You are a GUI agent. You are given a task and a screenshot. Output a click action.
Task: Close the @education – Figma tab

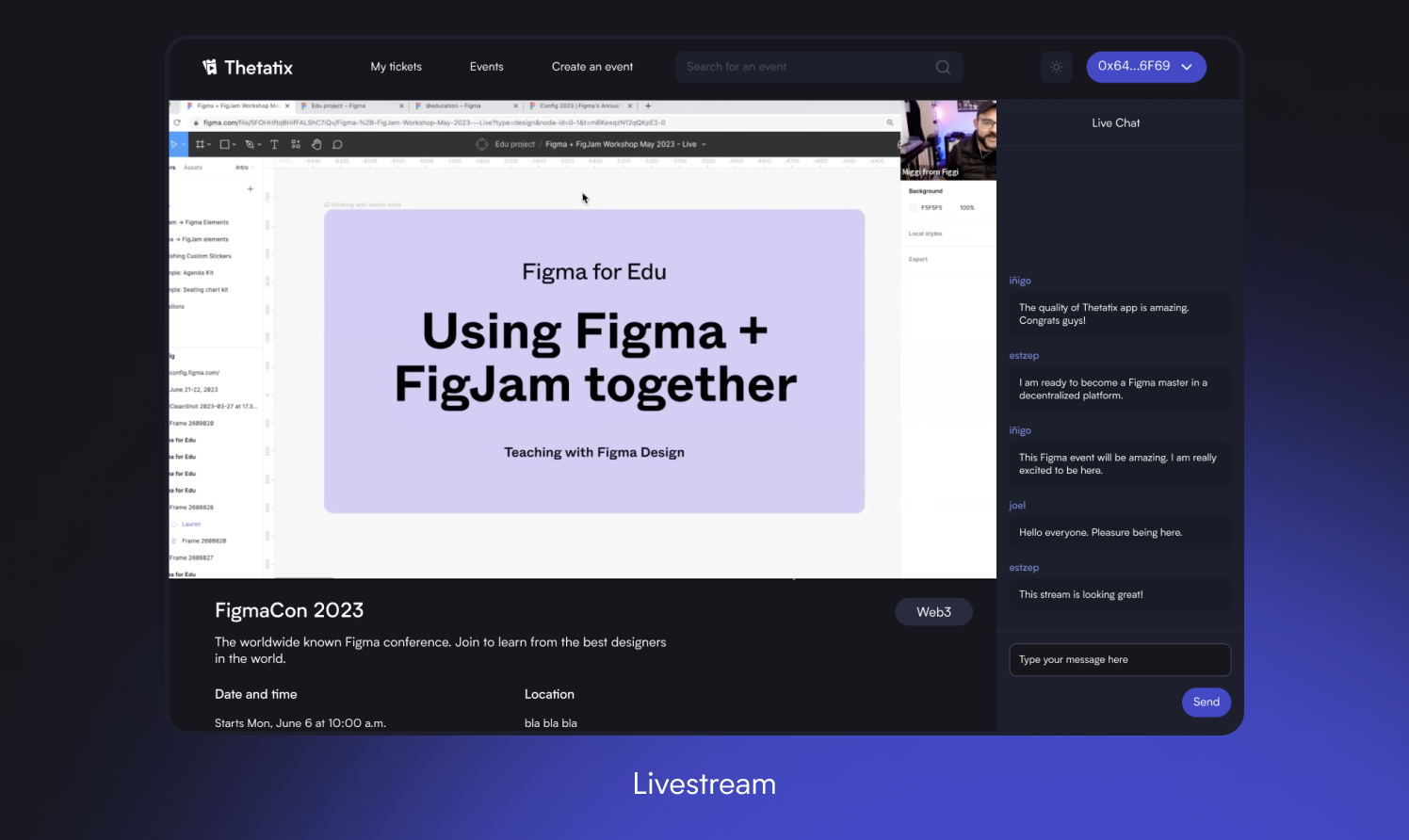(515, 106)
